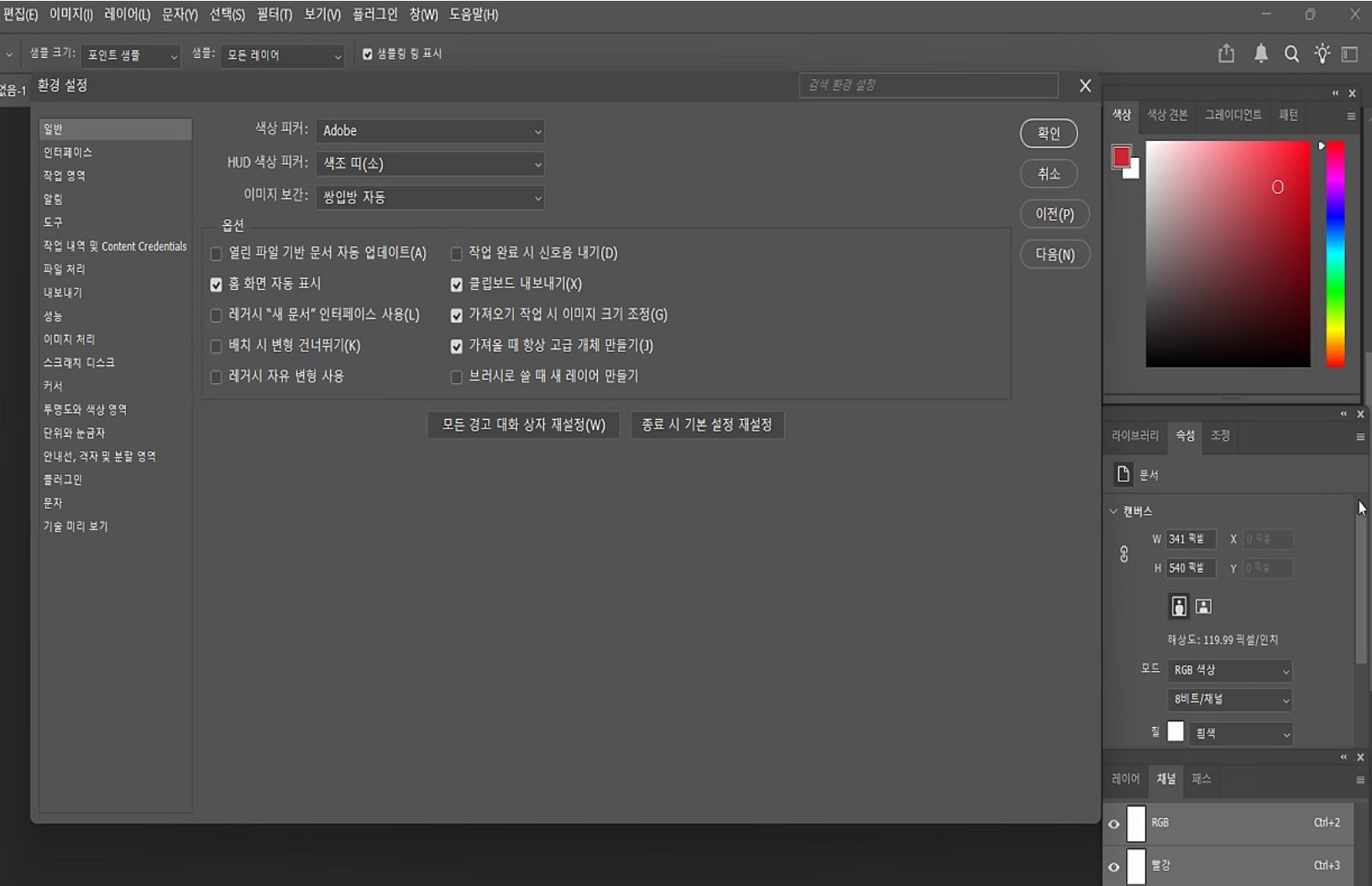1372x886 pixels.
Task: Open the HUD 색상 피커 dropdown
Action: coord(430,164)
